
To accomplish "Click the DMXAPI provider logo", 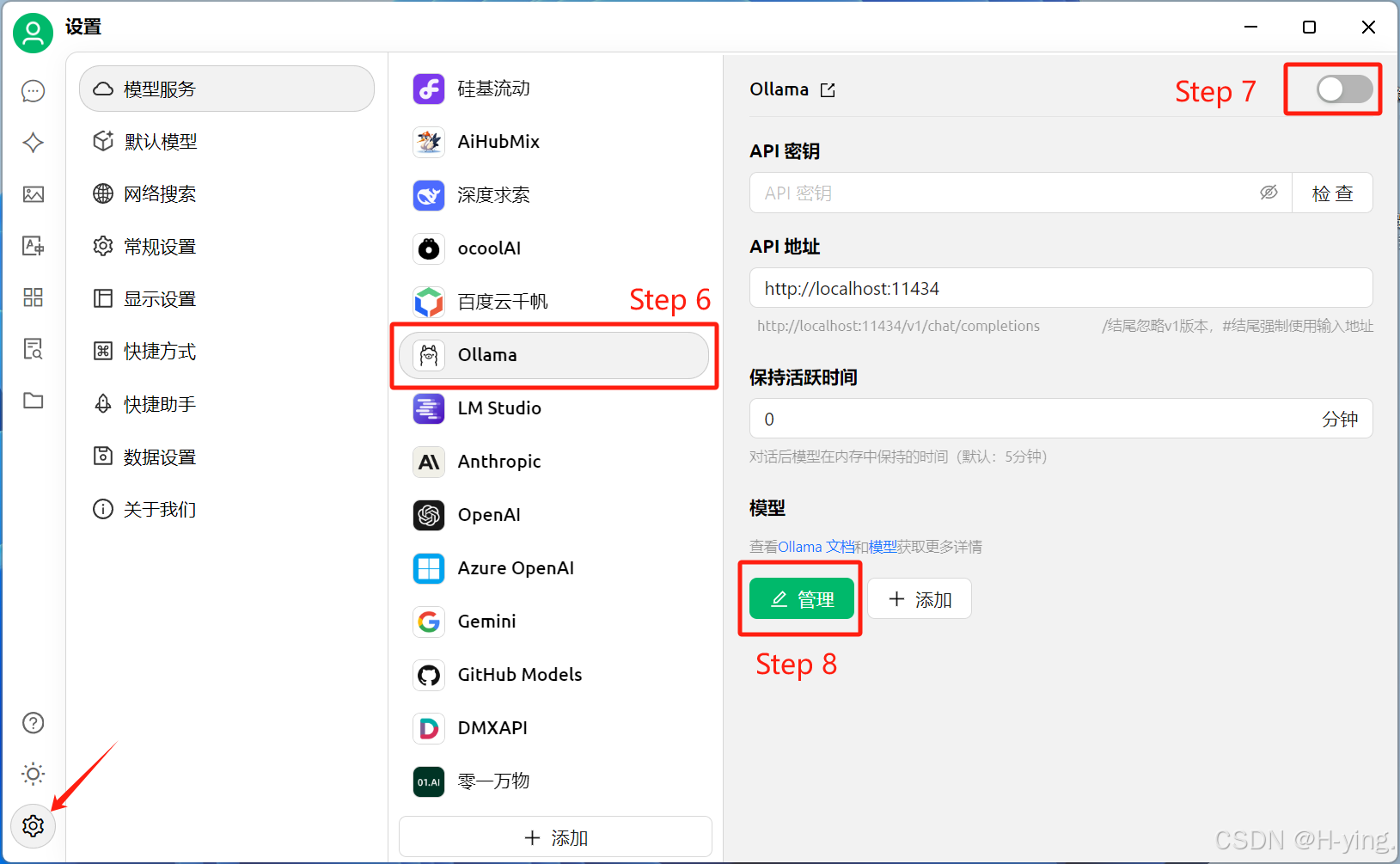I will tap(429, 728).
